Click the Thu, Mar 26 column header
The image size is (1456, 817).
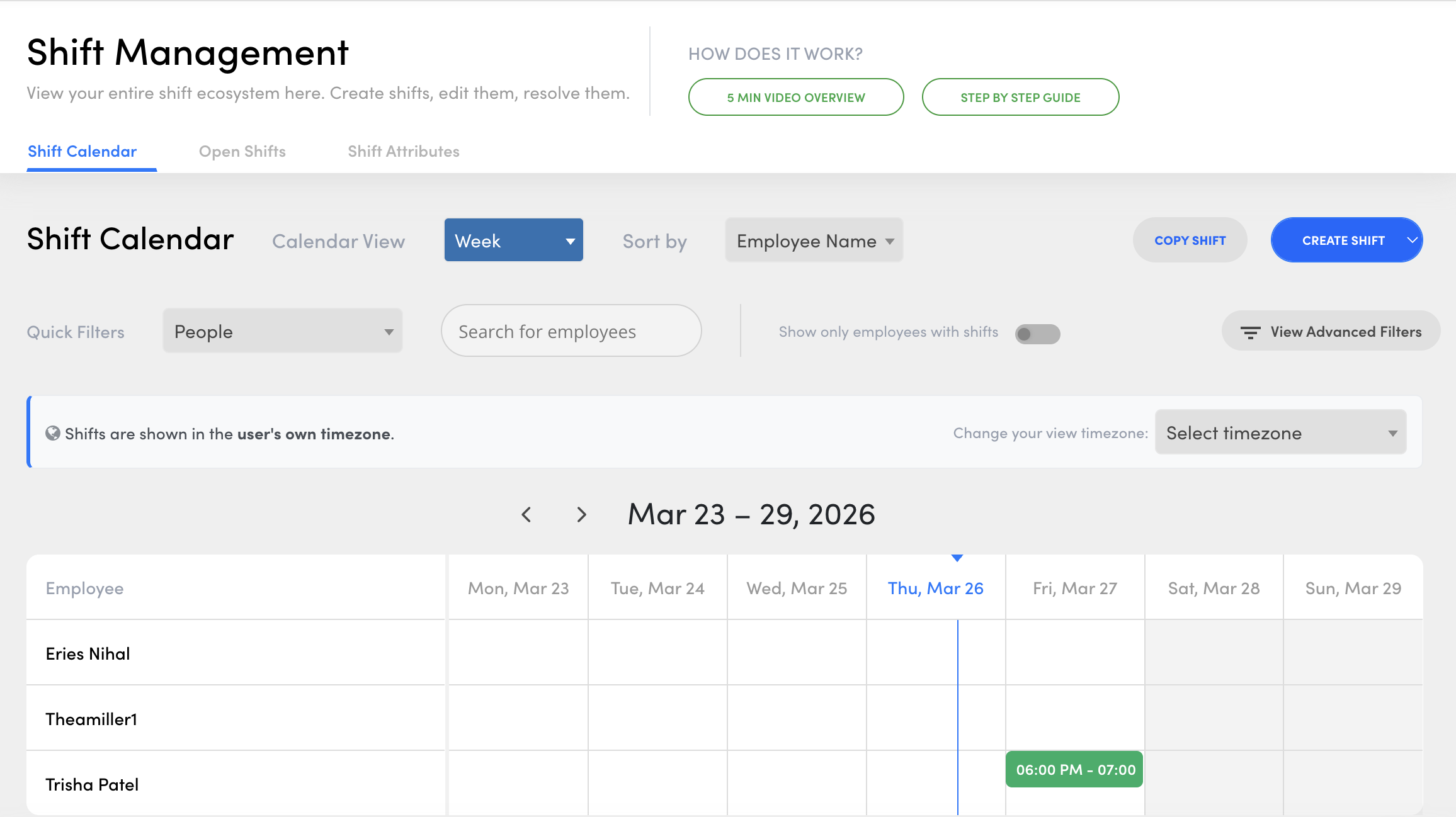935,589
